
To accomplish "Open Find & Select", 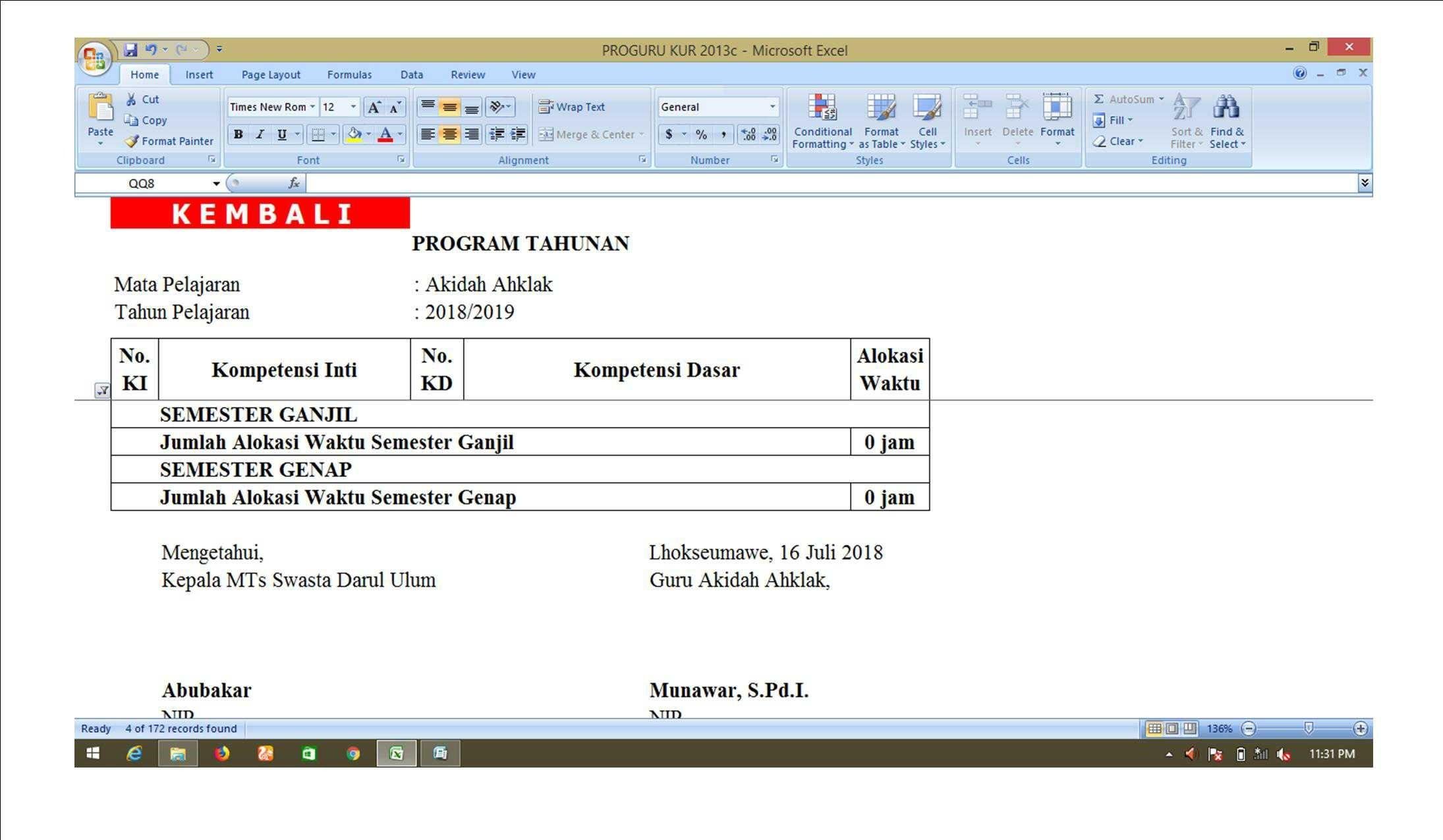I will (x=1227, y=122).
